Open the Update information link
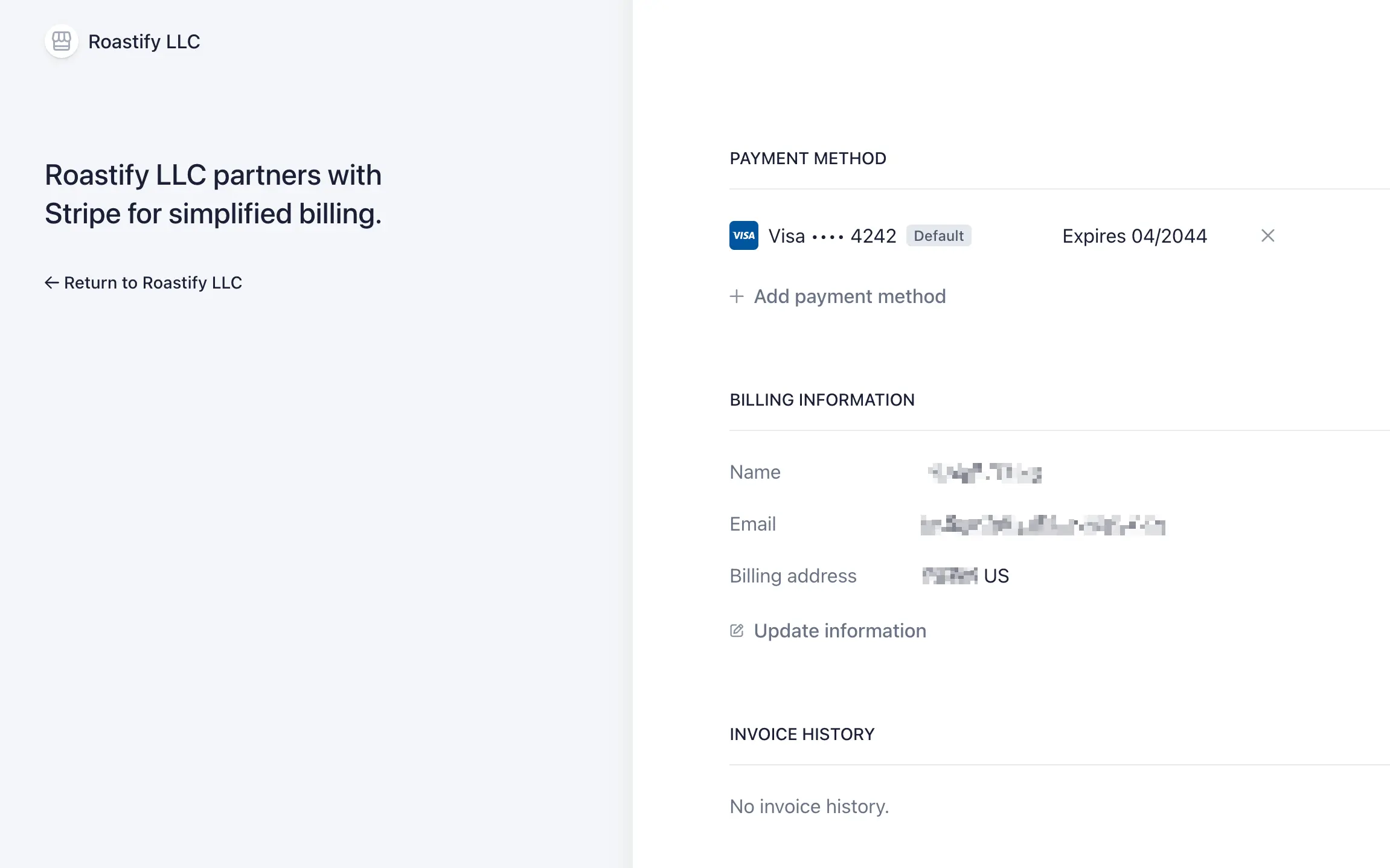The height and width of the screenshot is (868, 1390). (x=839, y=631)
